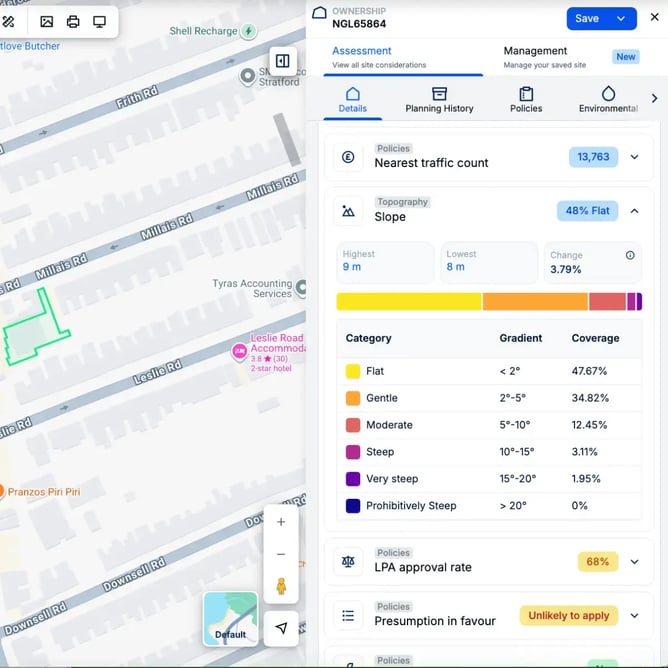The width and height of the screenshot is (668, 668).
Task: Click the Street View pegman icon
Action: tap(281, 587)
